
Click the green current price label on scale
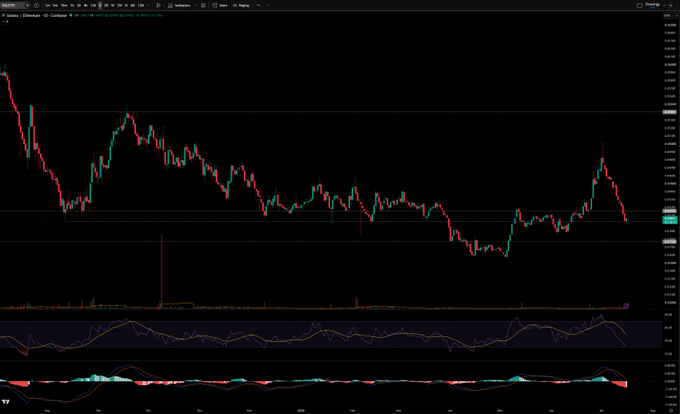click(670, 220)
